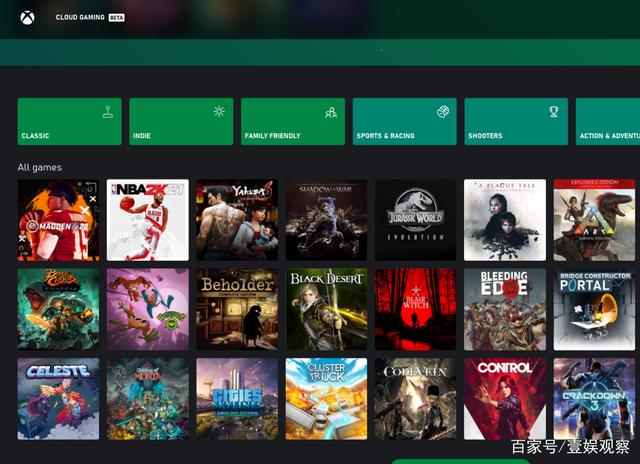Open Bridge Constructor Portal game tile
This screenshot has height=464, width=640.
tap(594, 309)
